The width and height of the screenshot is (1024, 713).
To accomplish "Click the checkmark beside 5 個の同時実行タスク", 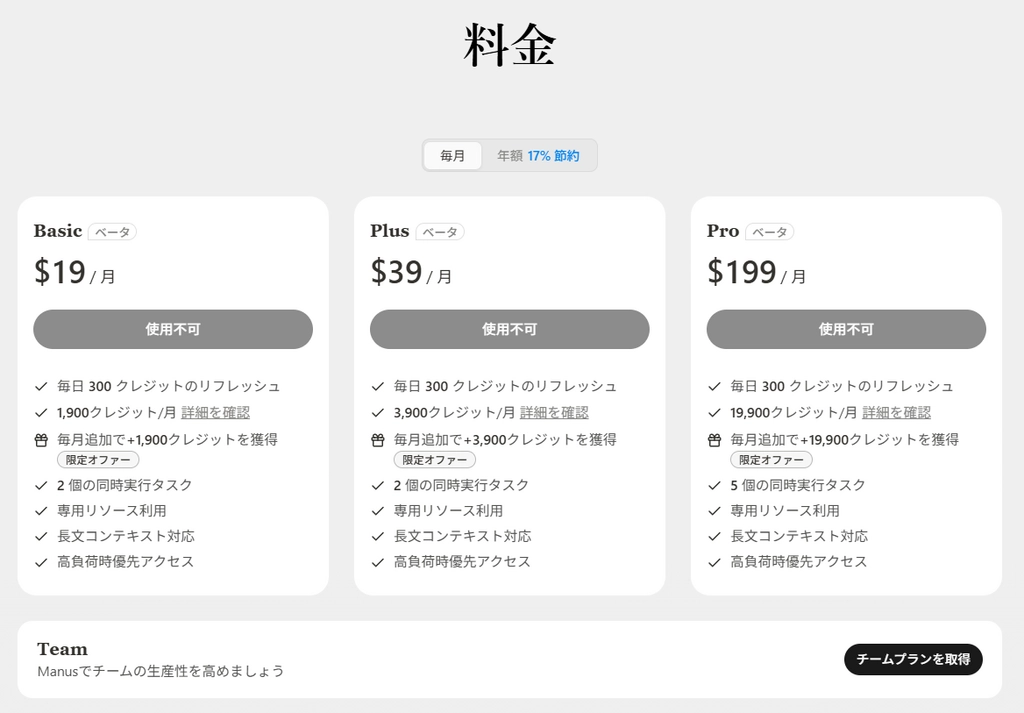I will coord(714,485).
